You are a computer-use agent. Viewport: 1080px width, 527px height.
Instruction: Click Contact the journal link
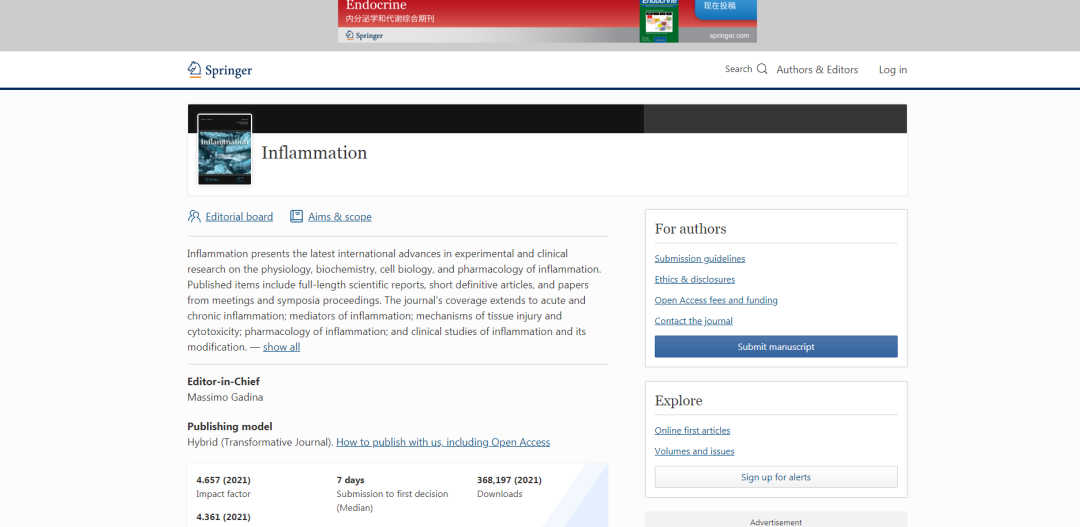coord(693,321)
